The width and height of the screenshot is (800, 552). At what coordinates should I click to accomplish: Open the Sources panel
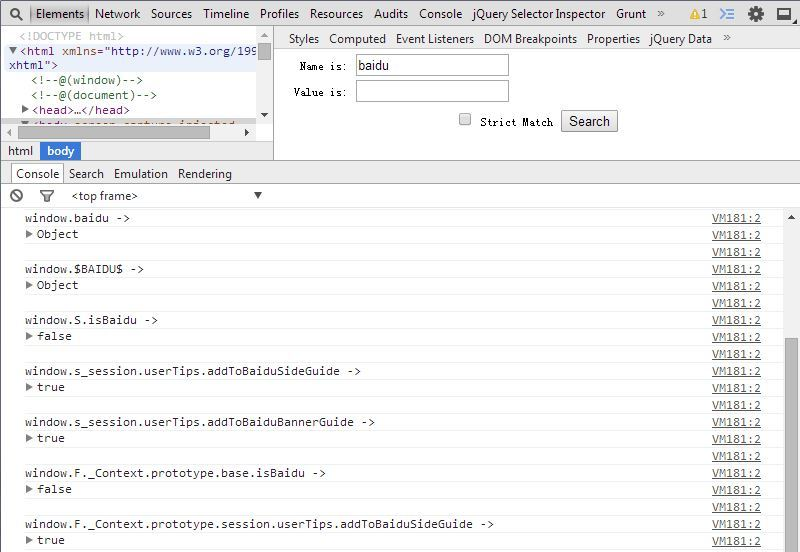(171, 14)
